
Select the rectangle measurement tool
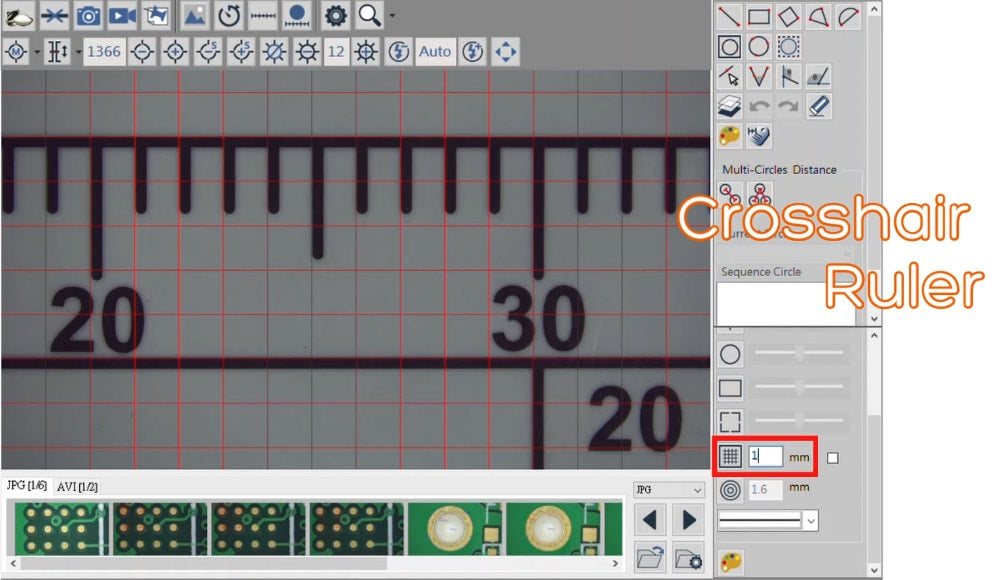tap(759, 16)
